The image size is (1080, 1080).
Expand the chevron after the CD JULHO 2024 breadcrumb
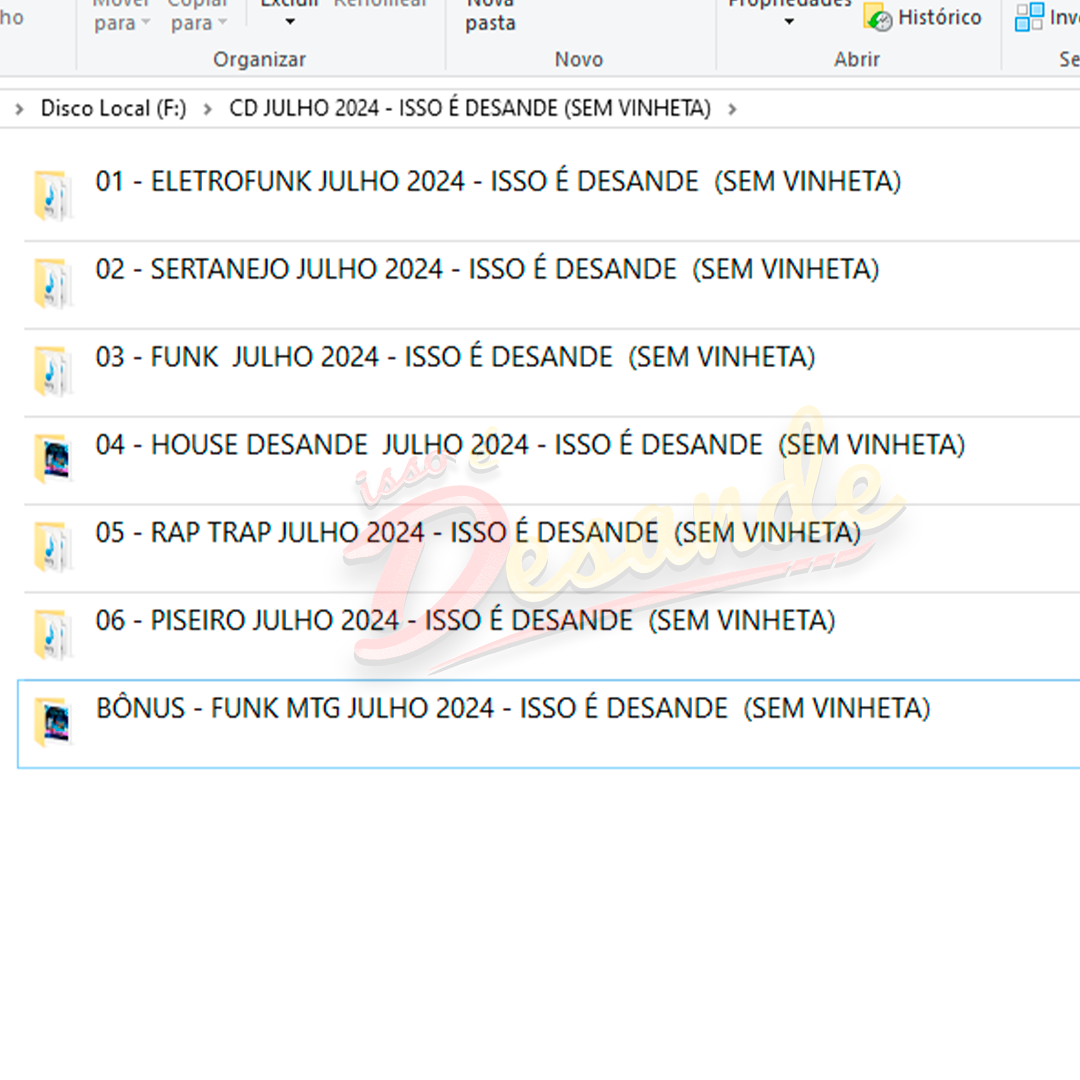(x=733, y=109)
